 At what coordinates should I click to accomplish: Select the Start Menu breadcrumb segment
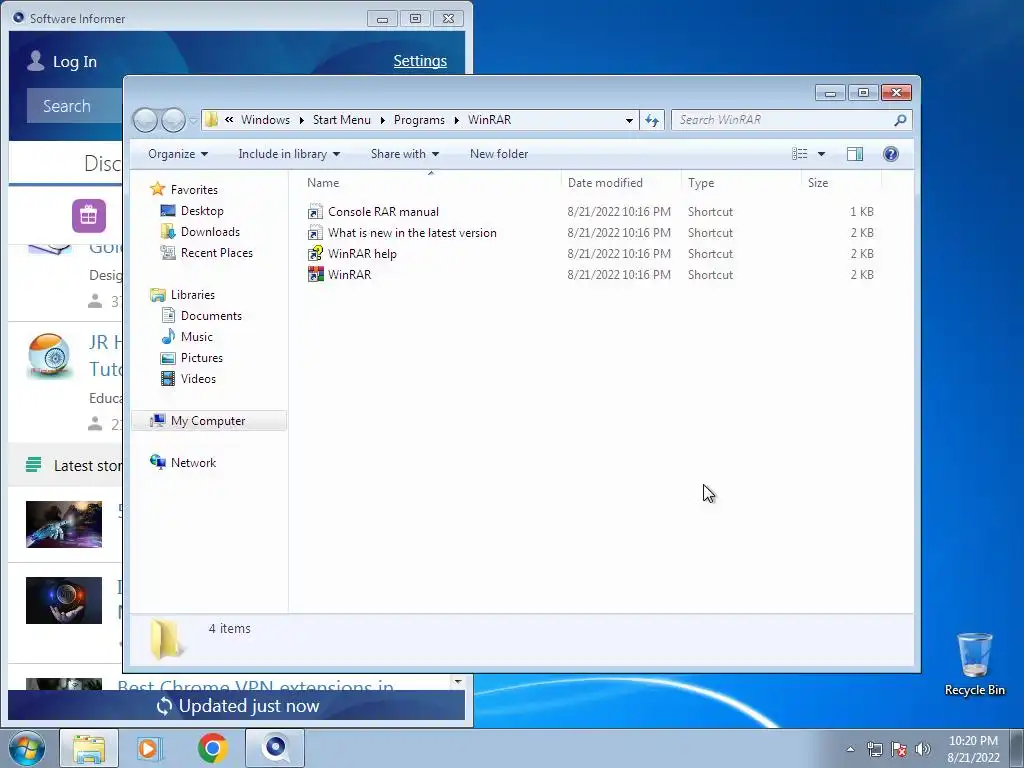click(x=342, y=120)
